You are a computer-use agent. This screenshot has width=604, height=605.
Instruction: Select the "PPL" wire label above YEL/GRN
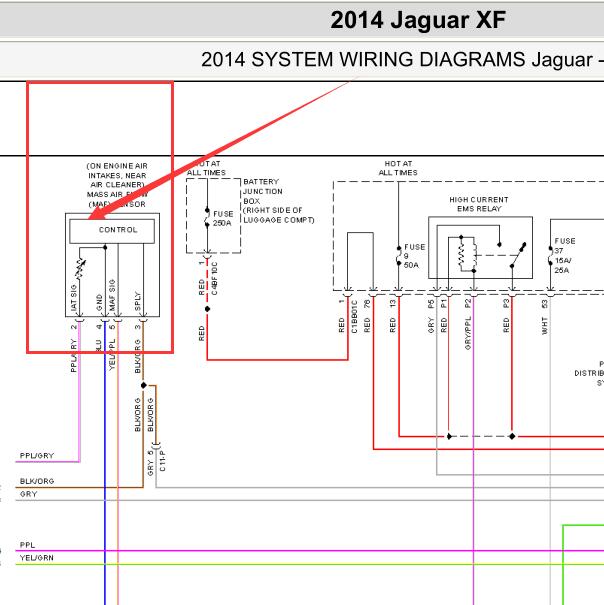(x=27, y=545)
